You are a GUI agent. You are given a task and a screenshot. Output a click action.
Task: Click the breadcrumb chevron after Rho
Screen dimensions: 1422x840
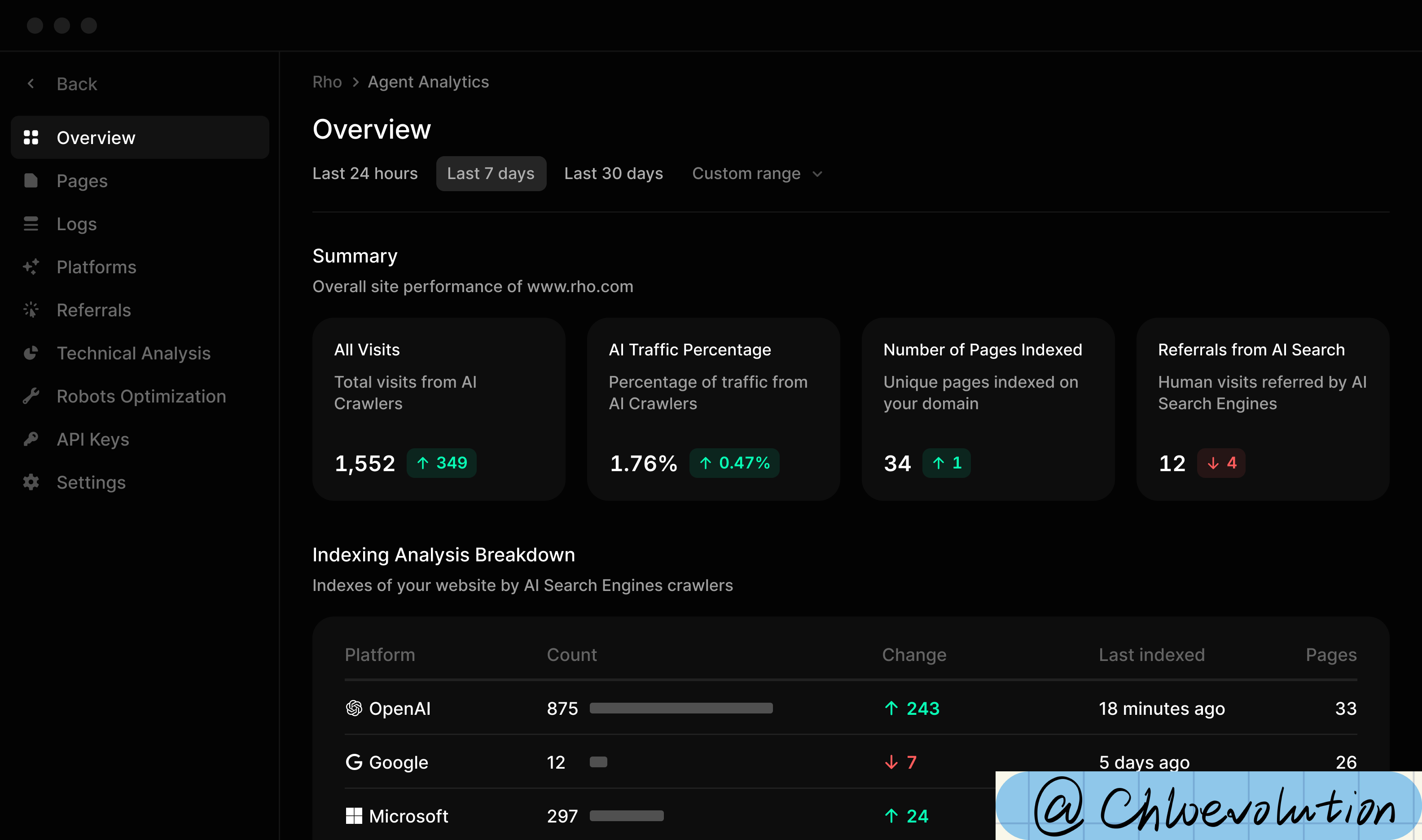[x=355, y=82]
